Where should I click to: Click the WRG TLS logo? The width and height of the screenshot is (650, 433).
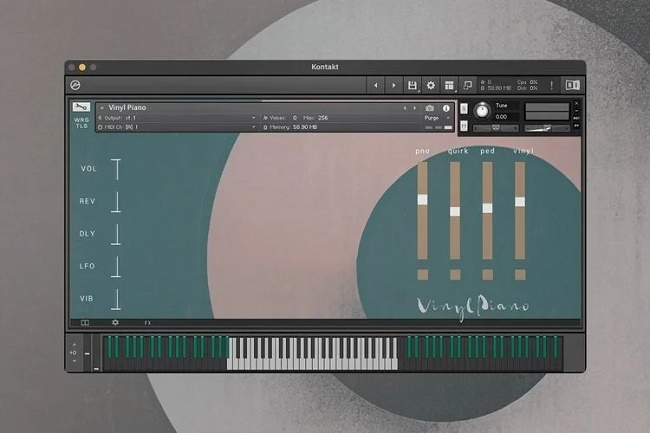pyautogui.click(x=81, y=123)
